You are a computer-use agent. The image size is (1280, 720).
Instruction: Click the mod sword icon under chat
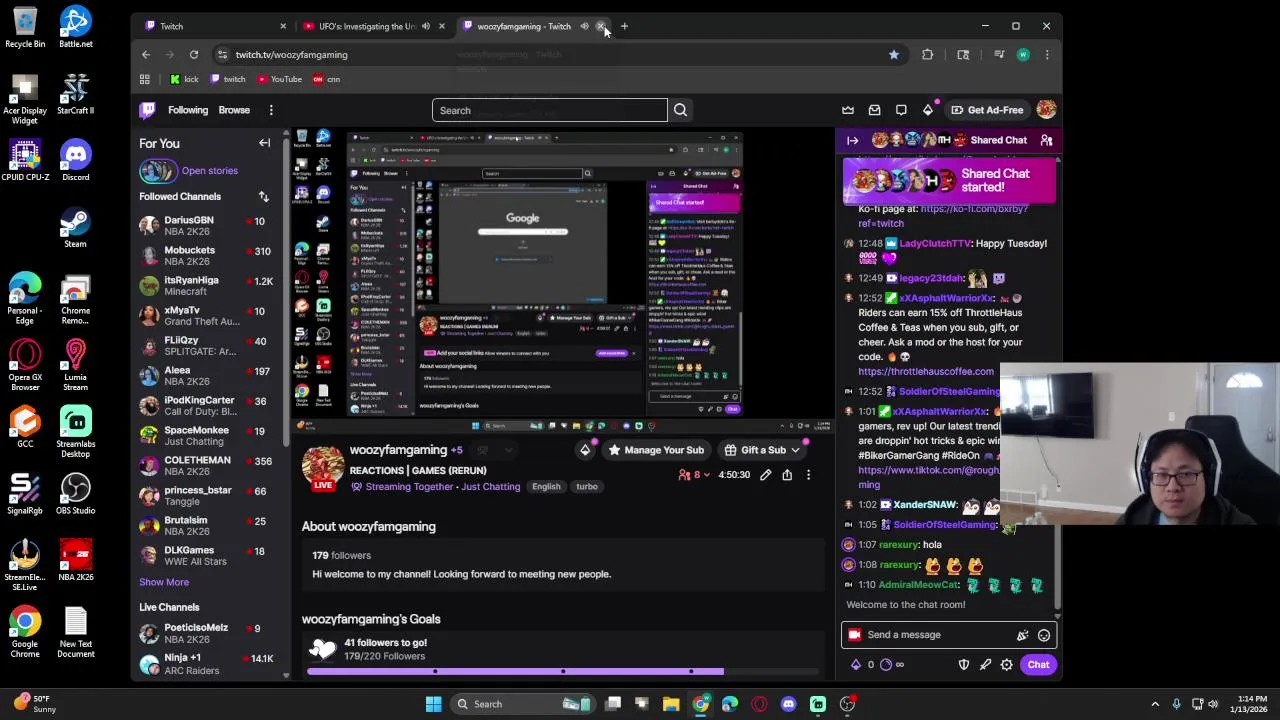click(985, 665)
